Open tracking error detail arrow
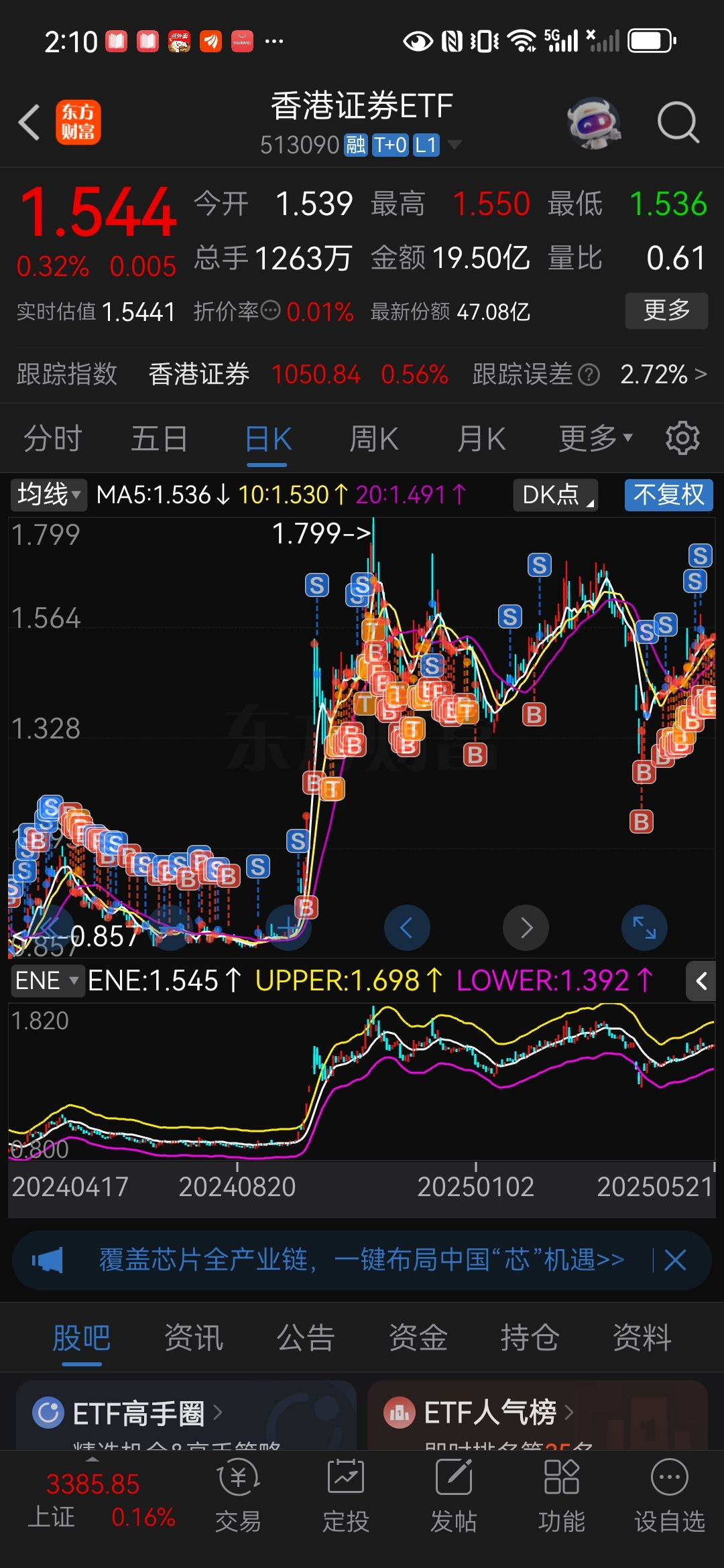The image size is (724, 1568). pos(701,374)
